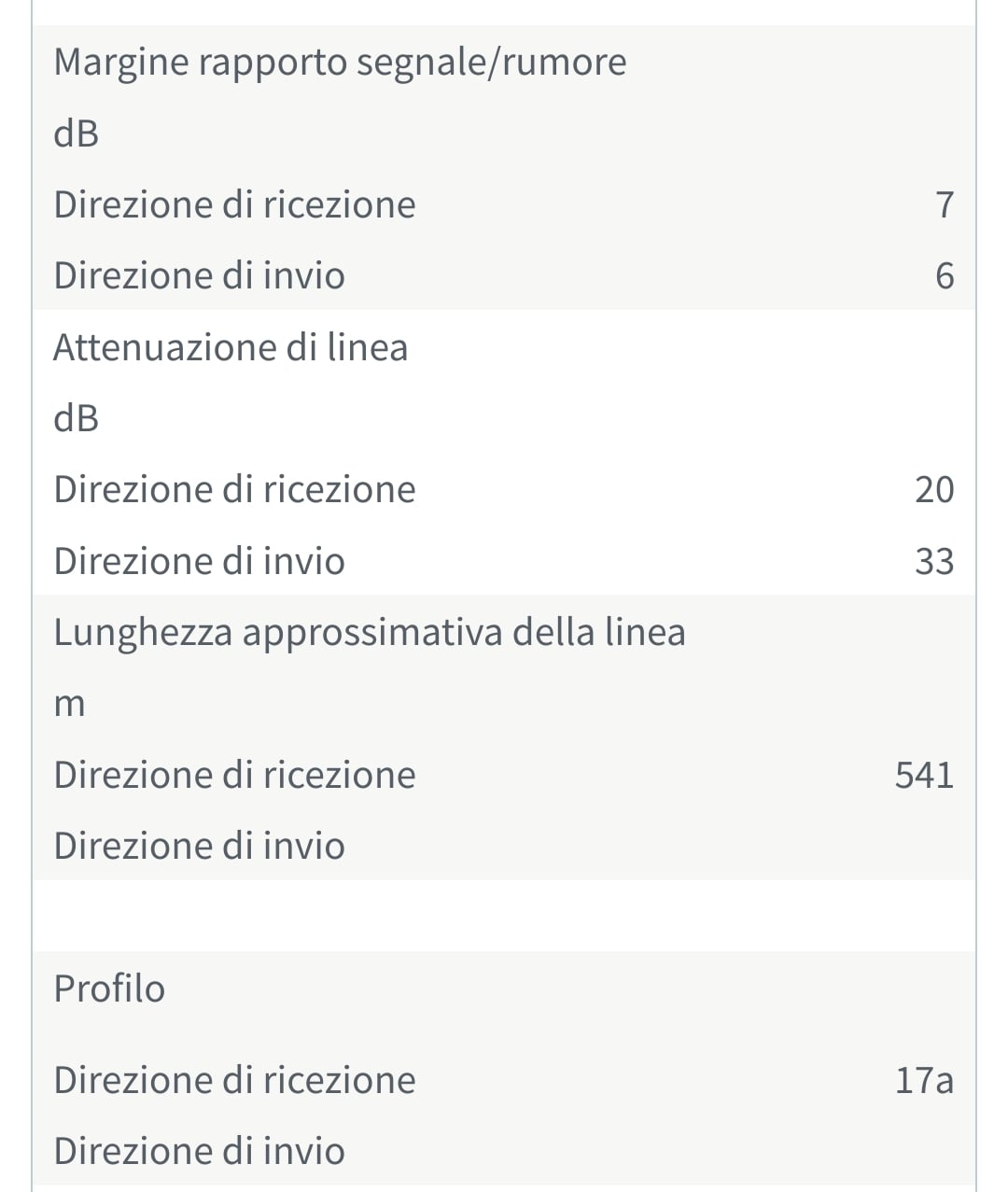Select the Attenuazione di linea heading
This screenshot has width=1008, height=1192.
(x=231, y=347)
